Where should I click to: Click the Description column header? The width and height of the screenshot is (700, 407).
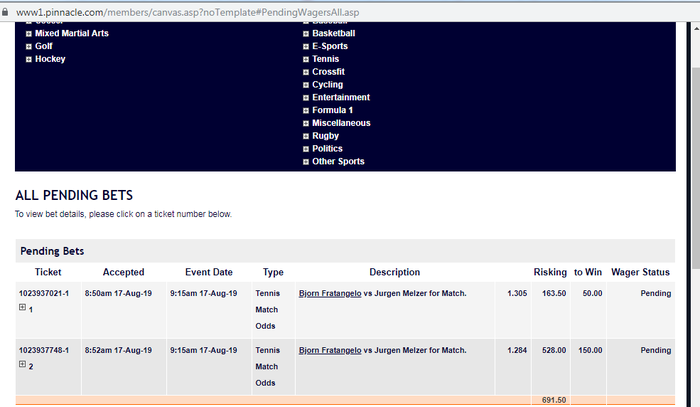coord(395,272)
